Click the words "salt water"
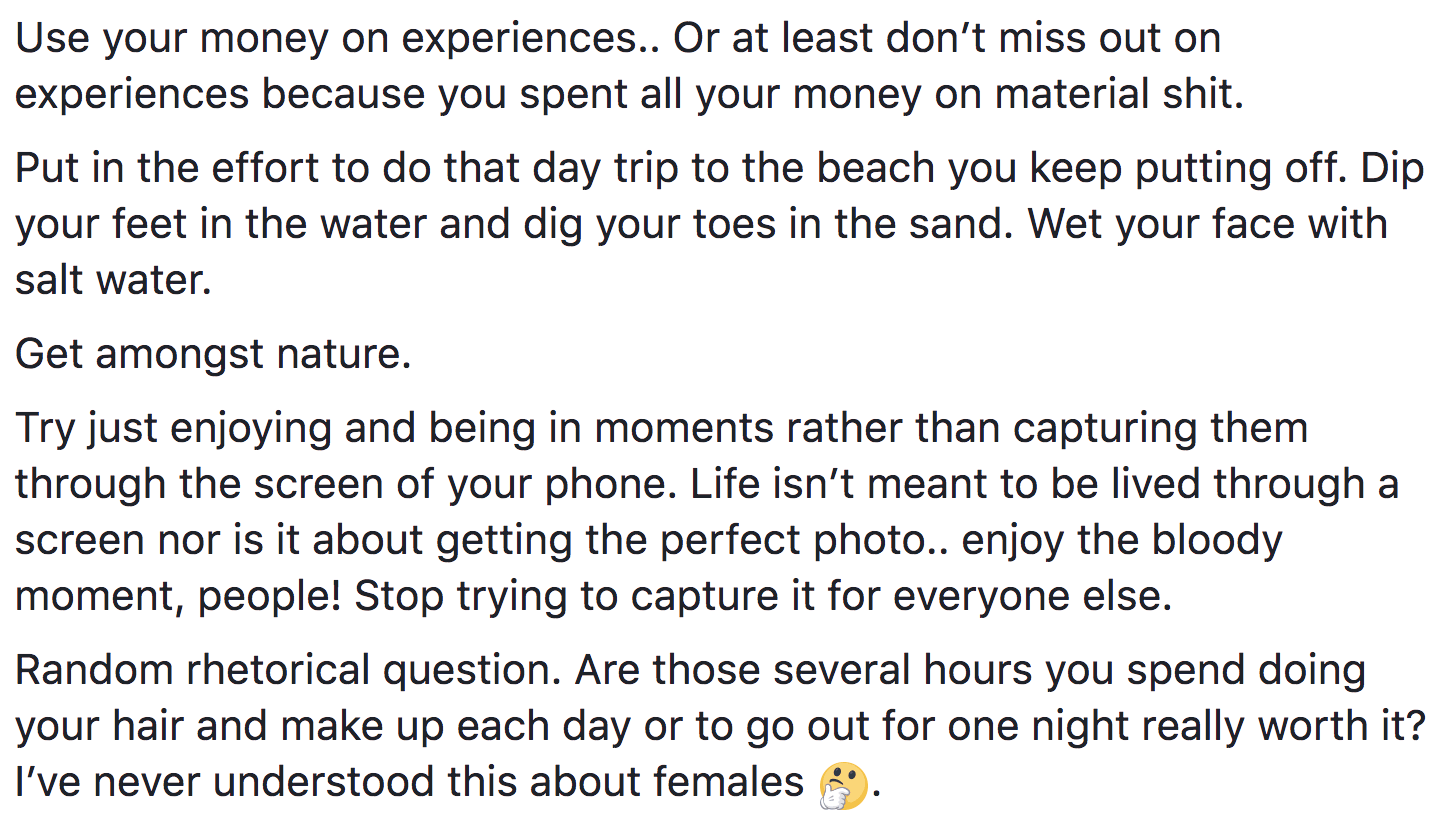Screen dimensions: 1452x826 (112, 279)
